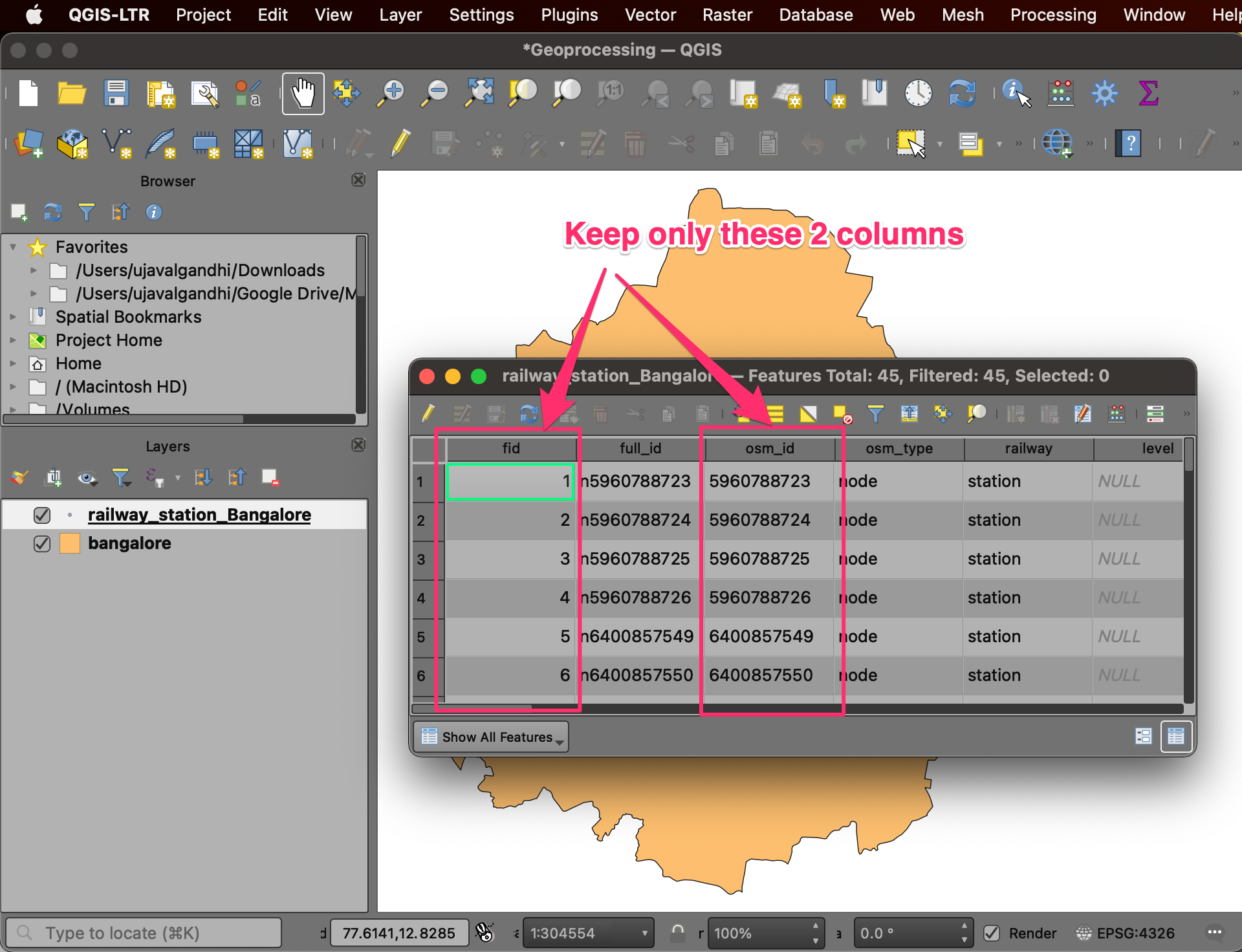Open select features tool dropdown arrow
Viewport: 1242px width, 952px height.
point(940,144)
